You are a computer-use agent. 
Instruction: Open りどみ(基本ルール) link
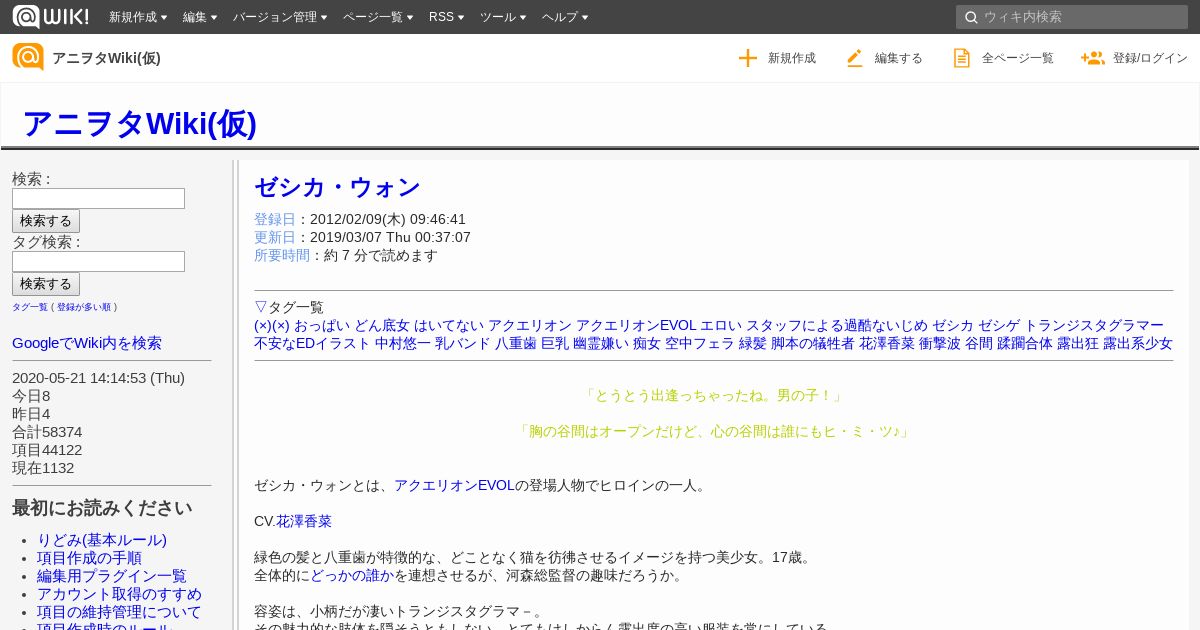[102, 540]
